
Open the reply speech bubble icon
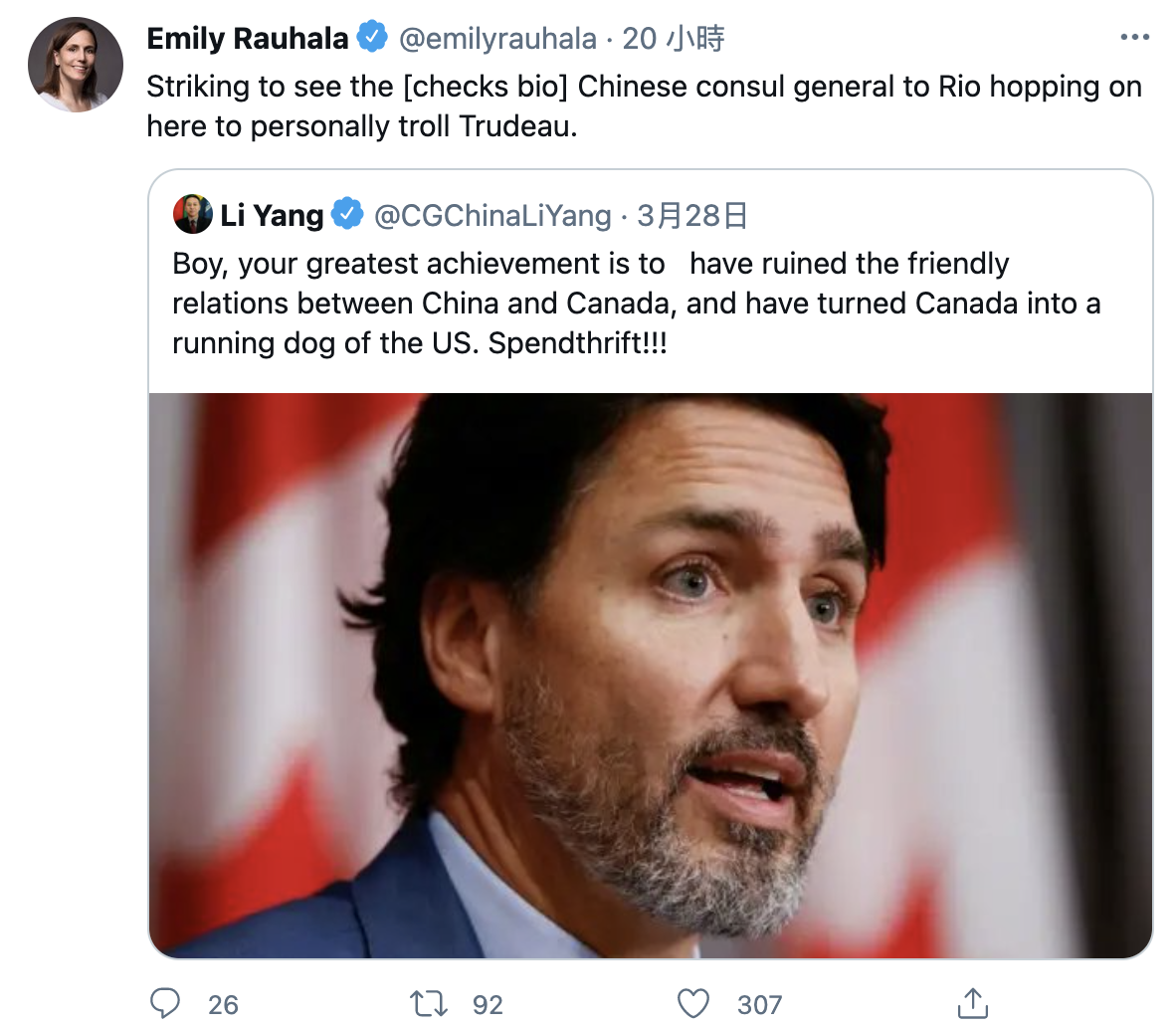click(164, 1003)
